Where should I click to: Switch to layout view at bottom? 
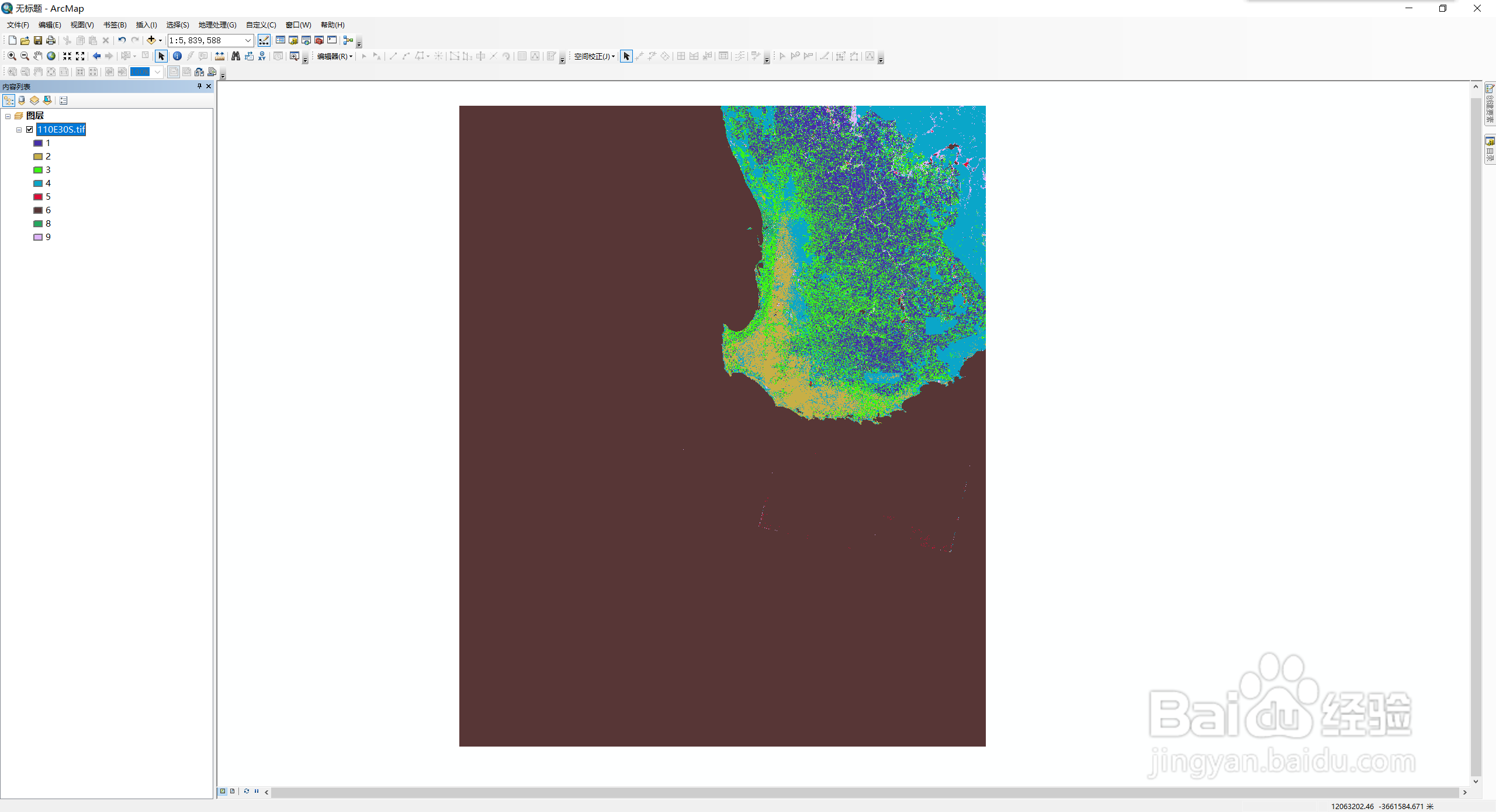click(x=232, y=791)
